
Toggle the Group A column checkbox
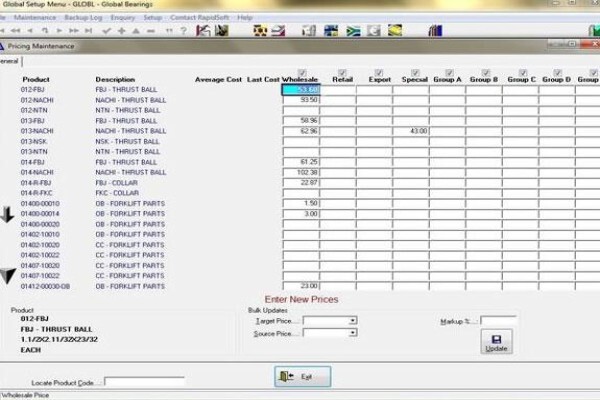tap(450, 72)
